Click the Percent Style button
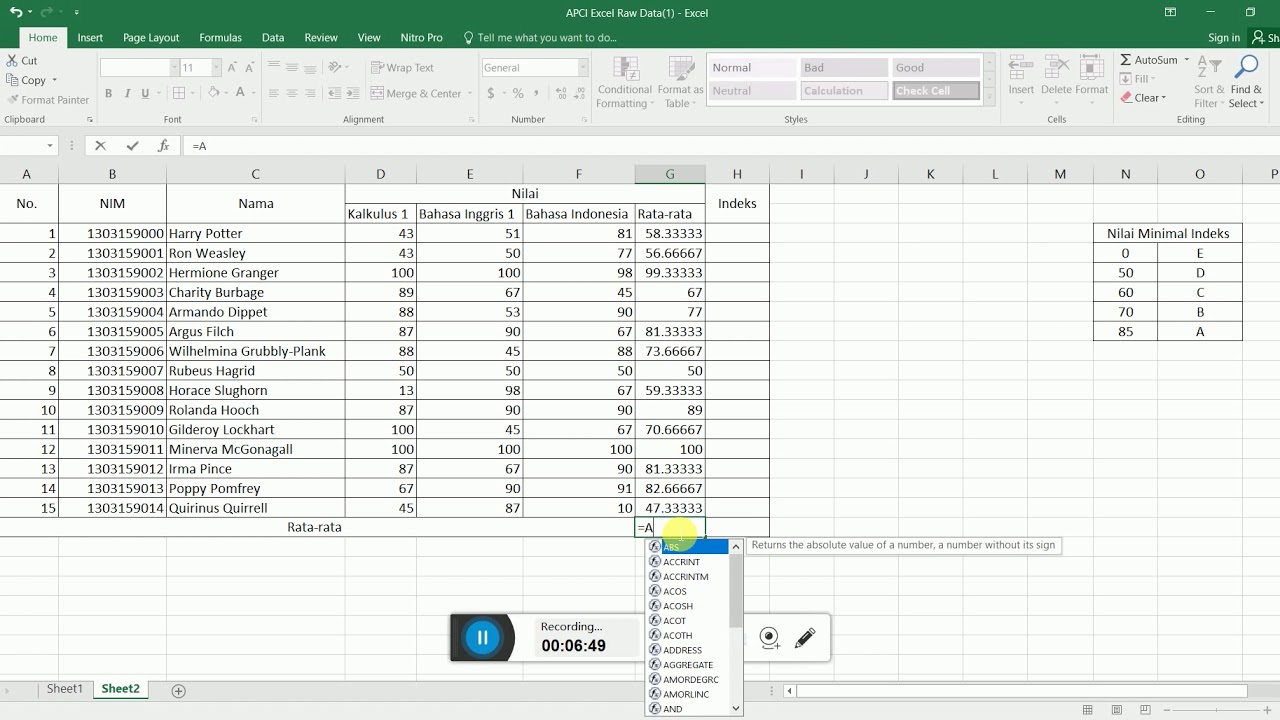This screenshot has width=1280, height=720. tap(518, 93)
